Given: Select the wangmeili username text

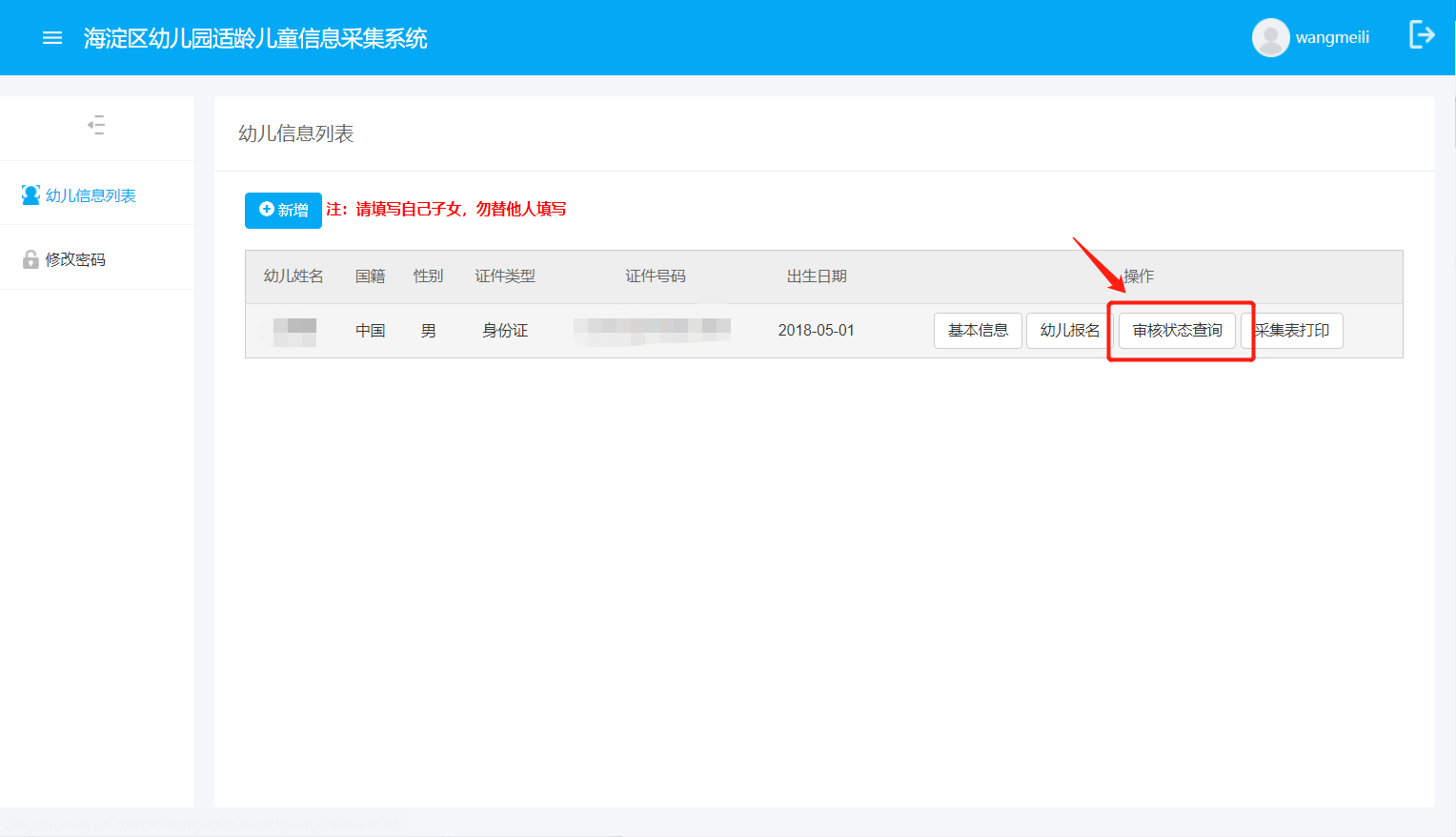Looking at the screenshot, I should tap(1332, 38).
